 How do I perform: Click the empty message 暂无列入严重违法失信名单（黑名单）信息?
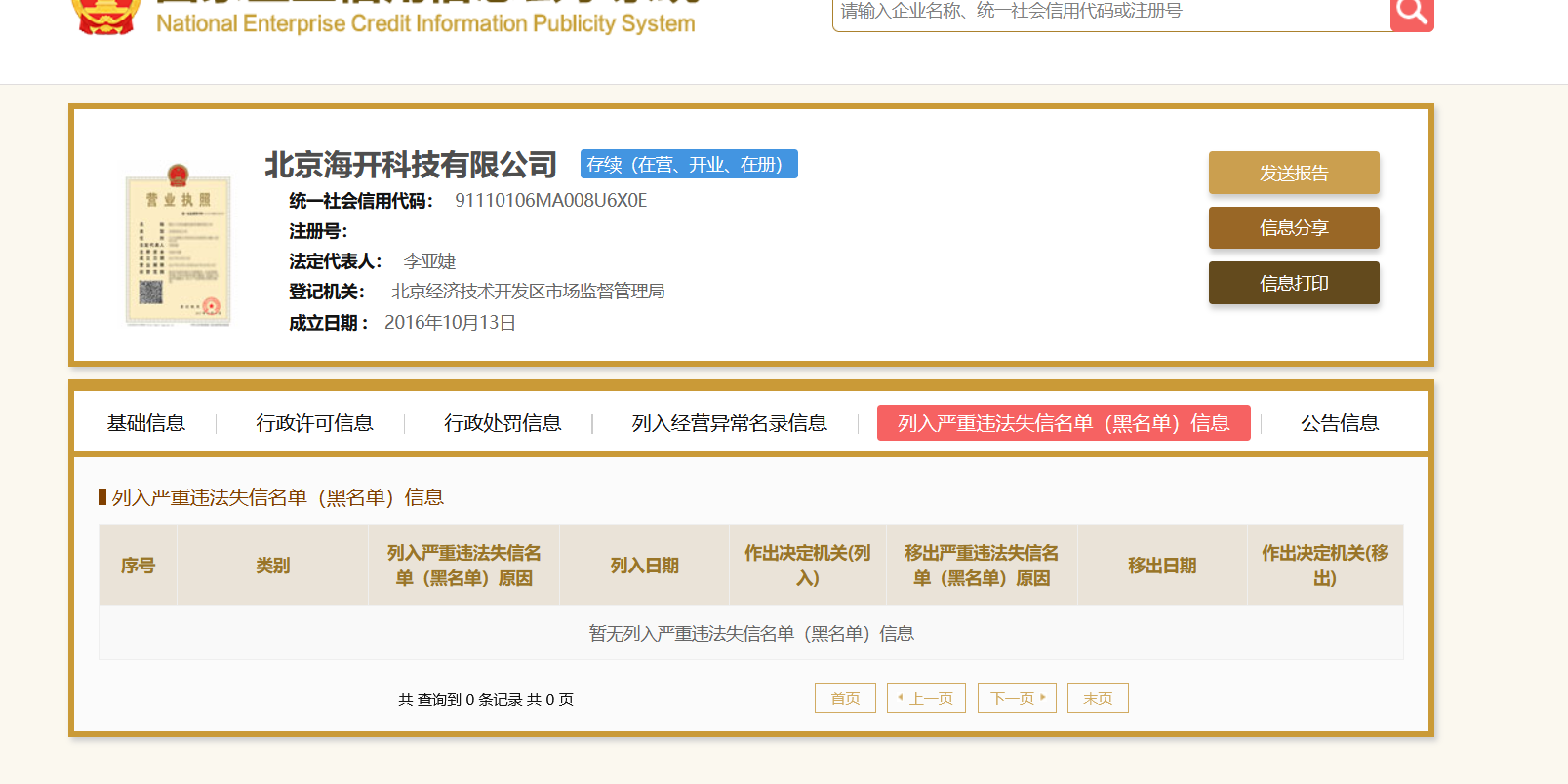751,634
